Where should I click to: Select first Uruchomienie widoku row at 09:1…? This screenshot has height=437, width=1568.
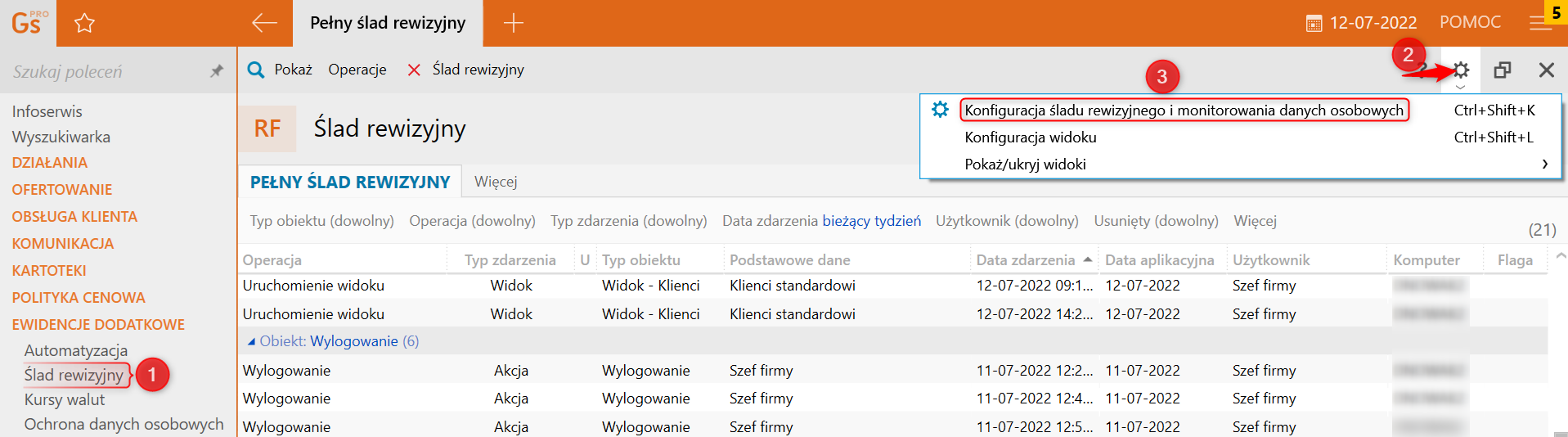point(892,286)
